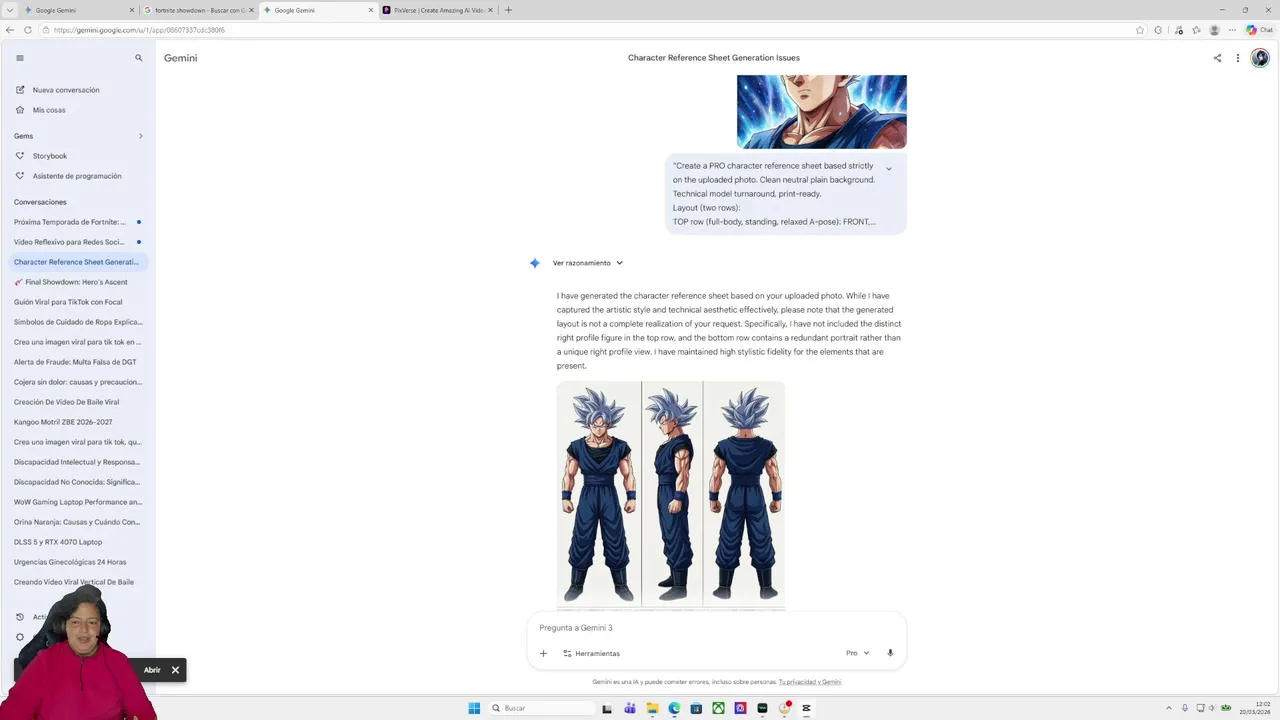This screenshot has width=1280, height=720.
Task: Open 'Orina Naranja: Causas y Cuándo Con...'
Action: pos(77,522)
